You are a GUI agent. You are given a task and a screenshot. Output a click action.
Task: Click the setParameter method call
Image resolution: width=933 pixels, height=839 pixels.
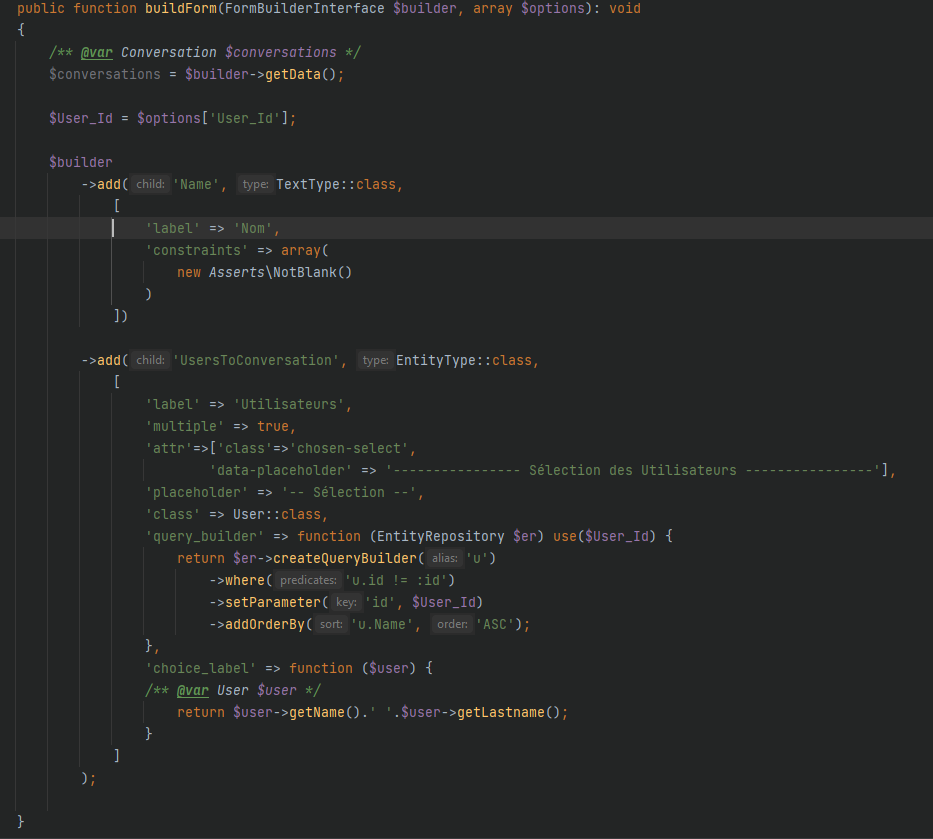click(x=273, y=603)
